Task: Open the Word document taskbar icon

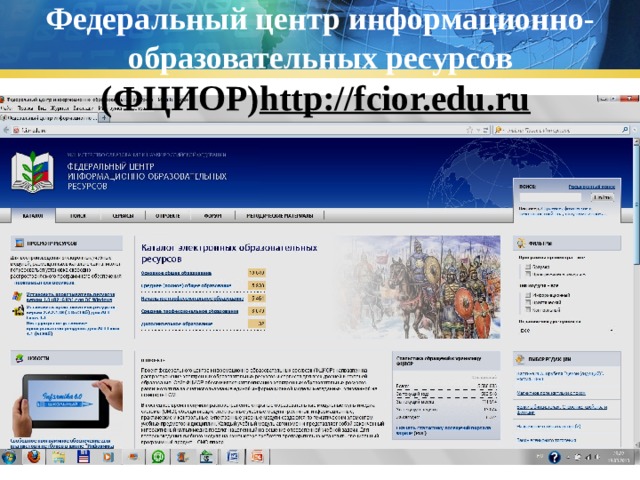Action: 232,457
